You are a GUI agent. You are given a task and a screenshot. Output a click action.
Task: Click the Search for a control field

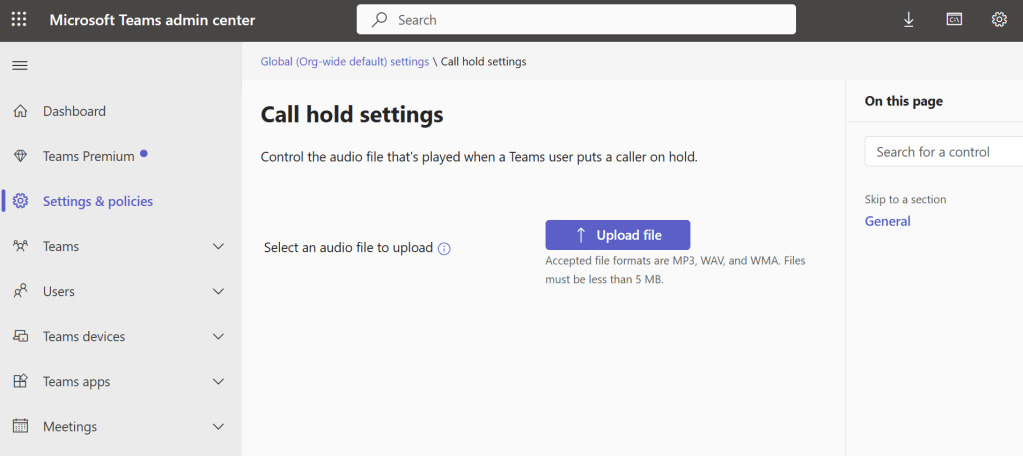(940, 152)
